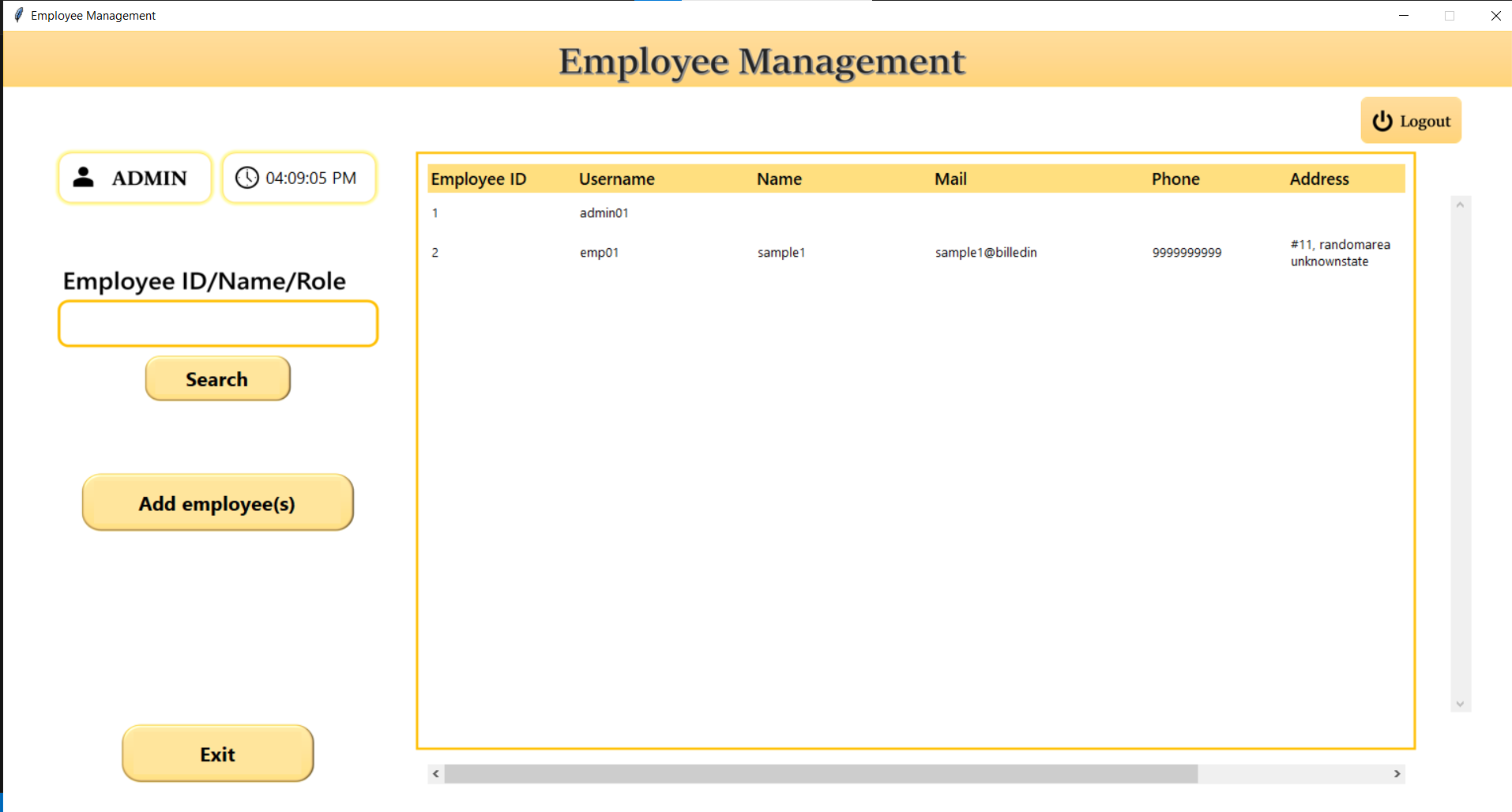Select the emp01 employee row
This screenshot has width=1512, height=812.
[916, 253]
